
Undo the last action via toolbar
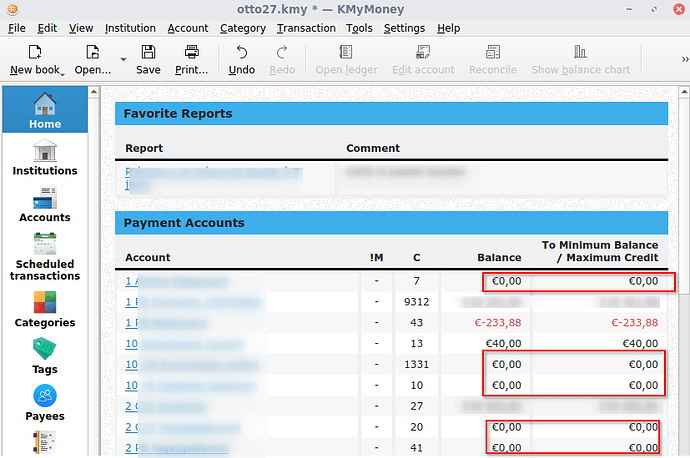241,60
